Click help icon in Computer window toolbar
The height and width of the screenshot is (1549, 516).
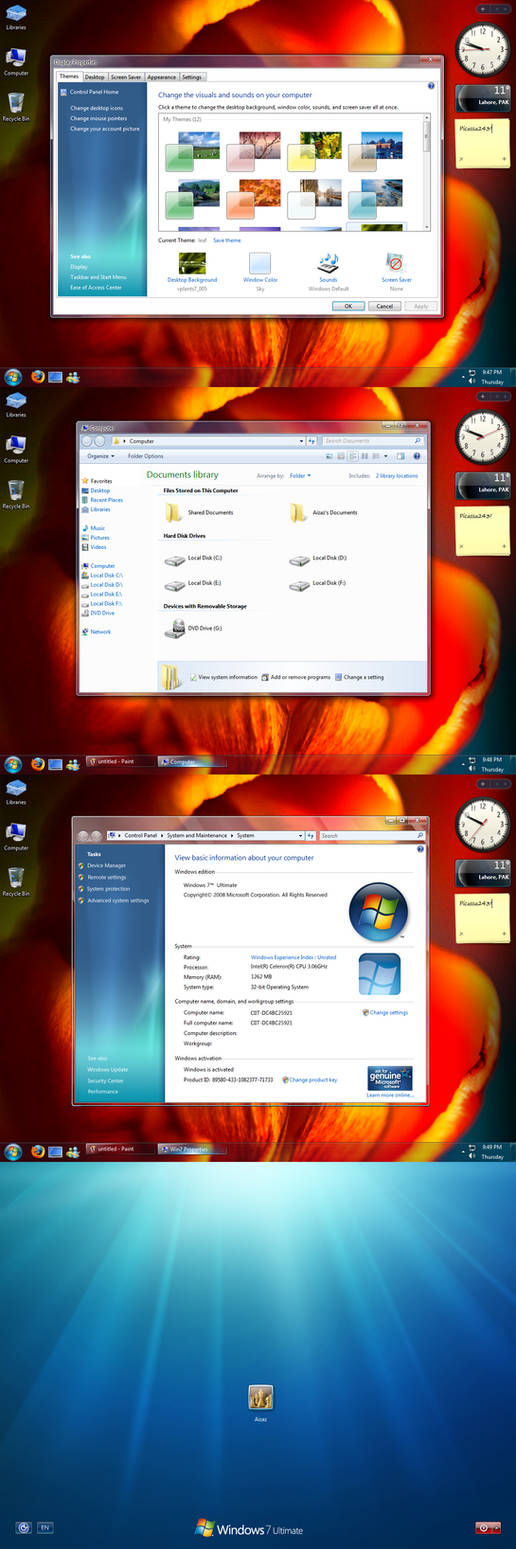click(x=416, y=456)
